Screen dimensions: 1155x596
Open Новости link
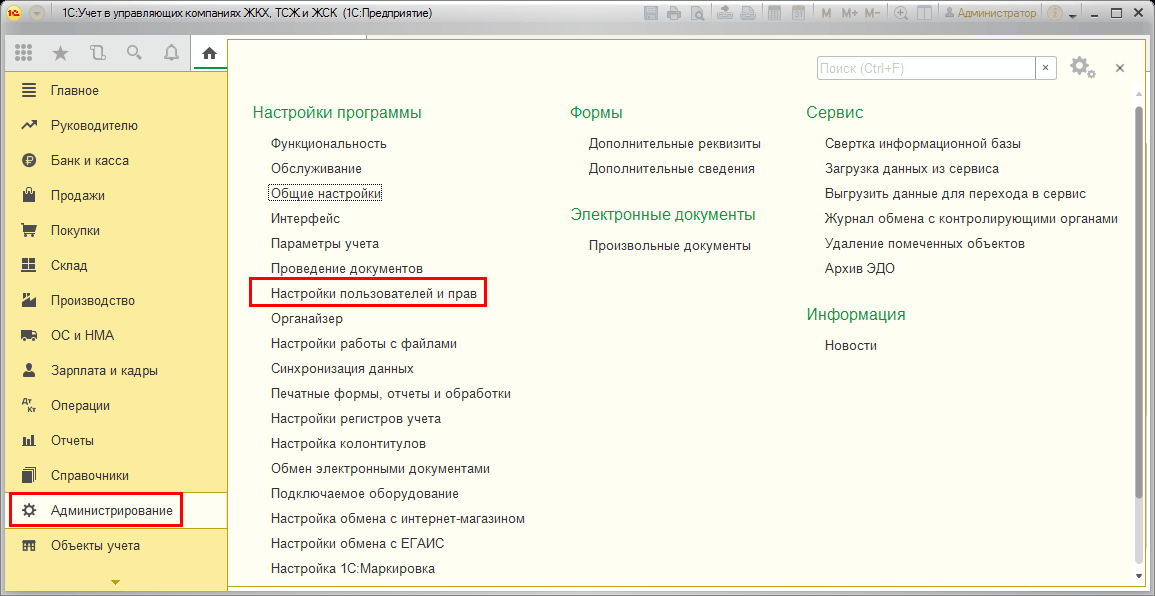pos(851,346)
